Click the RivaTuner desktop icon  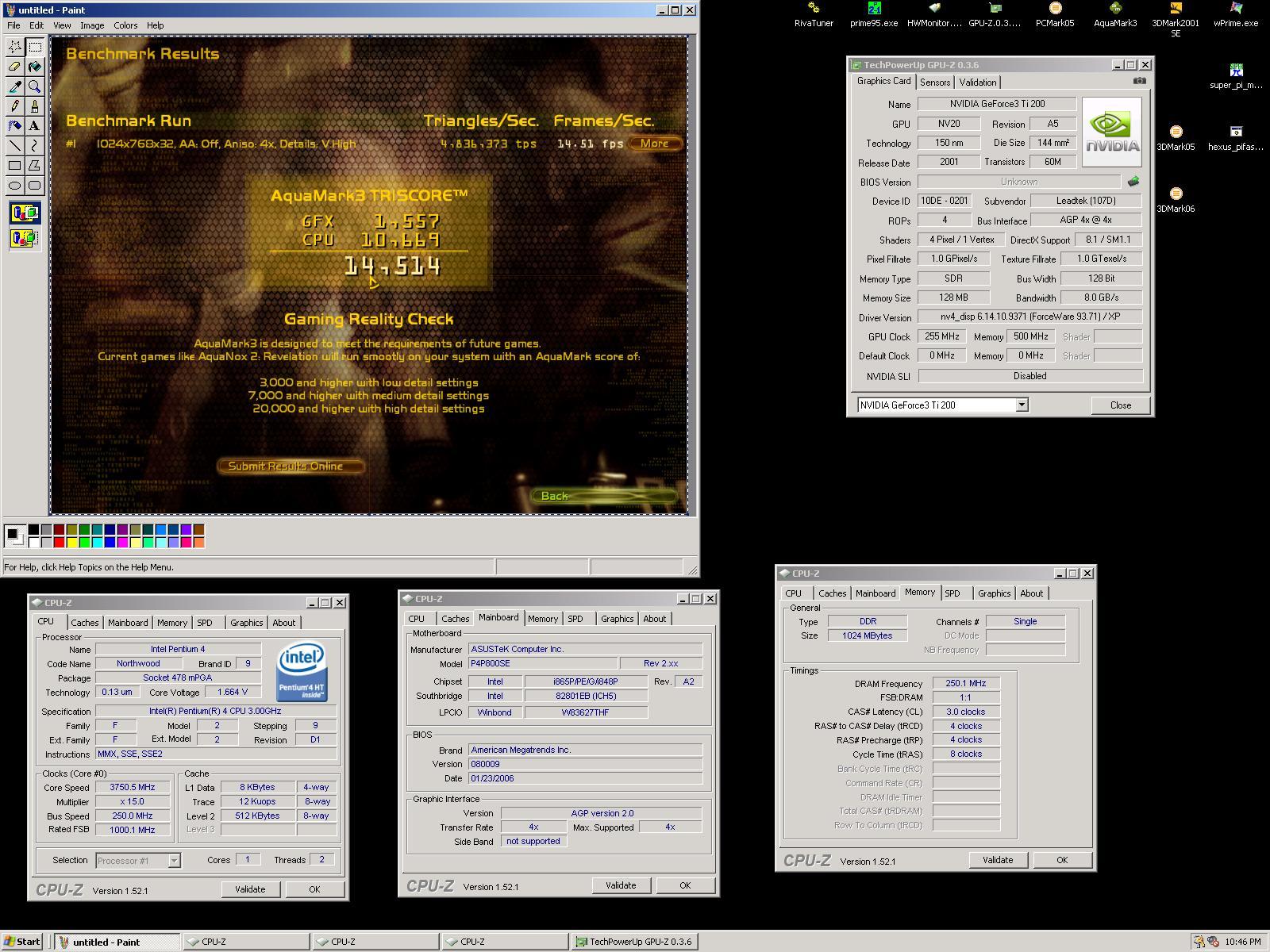(x=814, y=14)
